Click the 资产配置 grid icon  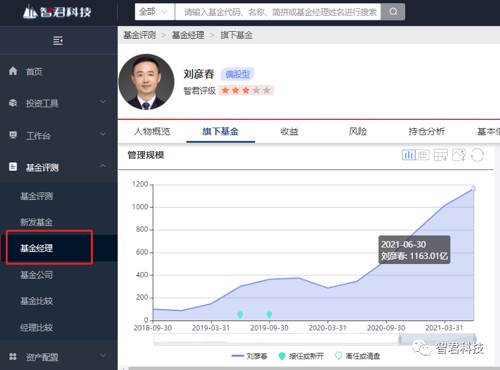click(13, 356)
